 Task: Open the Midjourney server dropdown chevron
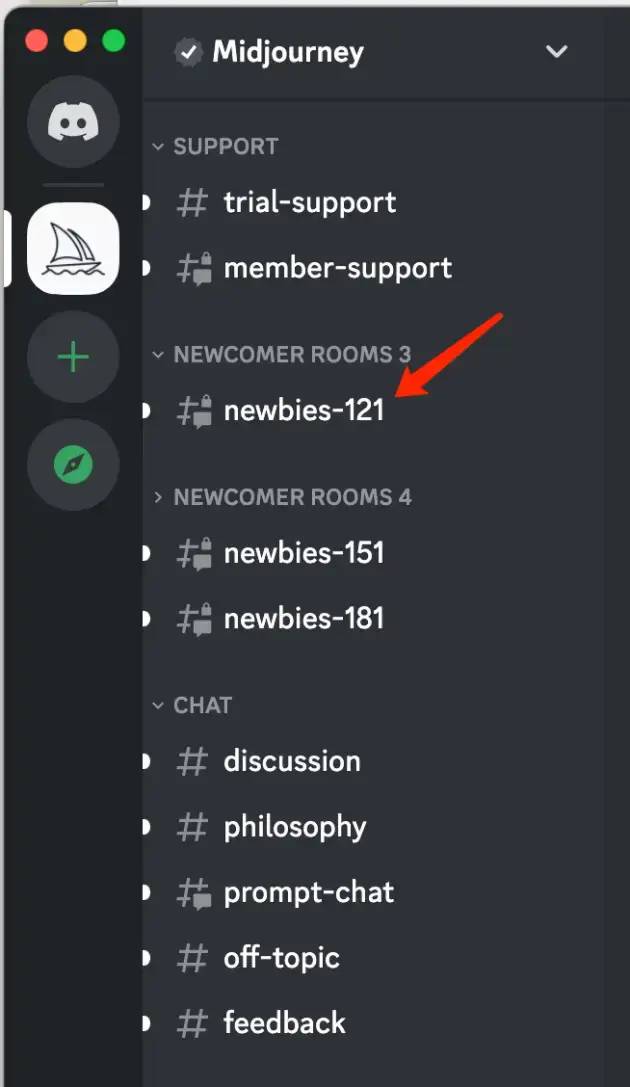point(557,51)
